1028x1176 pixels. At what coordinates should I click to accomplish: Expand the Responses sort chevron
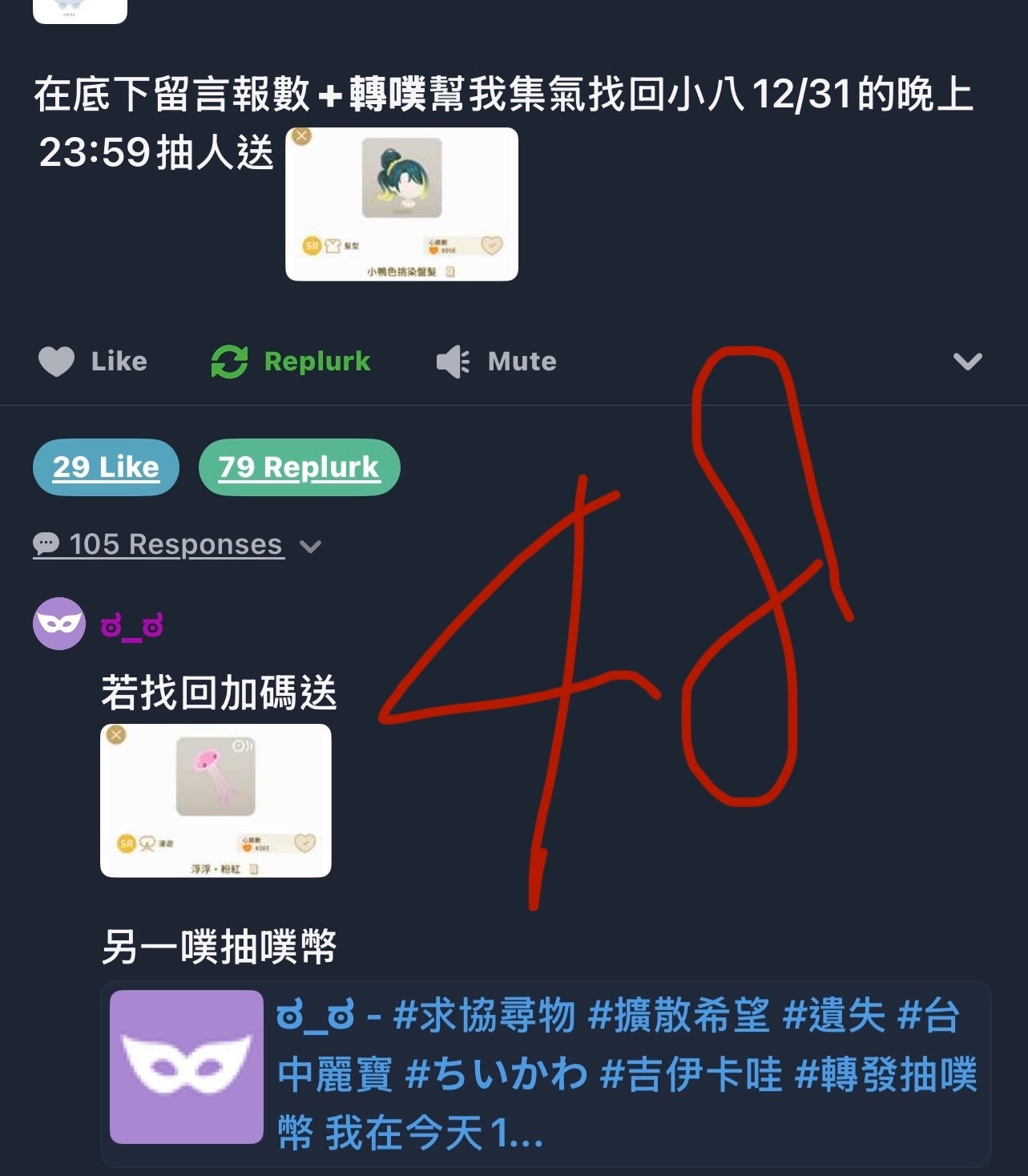coord(310,547)
